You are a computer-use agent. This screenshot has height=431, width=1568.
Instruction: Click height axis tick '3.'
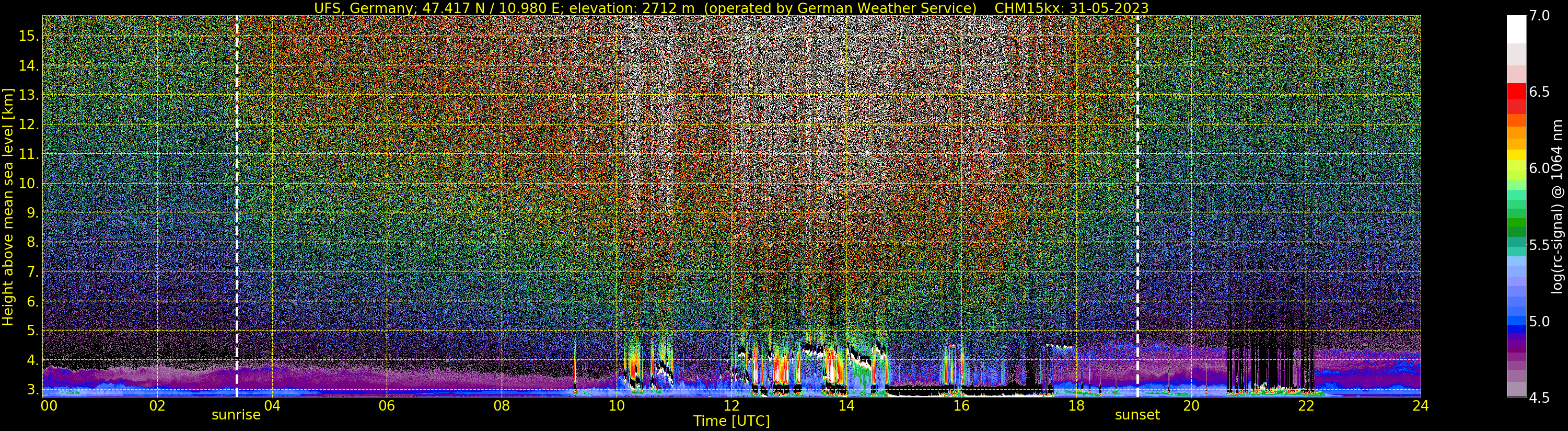(32, 390)
